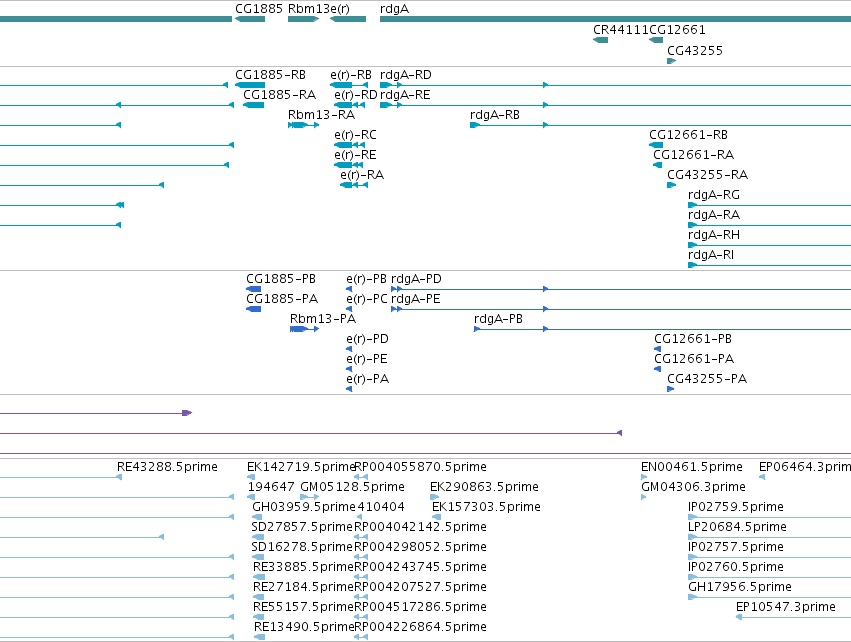This screenshot has width=851, height=642.
Task: Select EST LP20684.5prime label
Action: (x=737, y=527)
